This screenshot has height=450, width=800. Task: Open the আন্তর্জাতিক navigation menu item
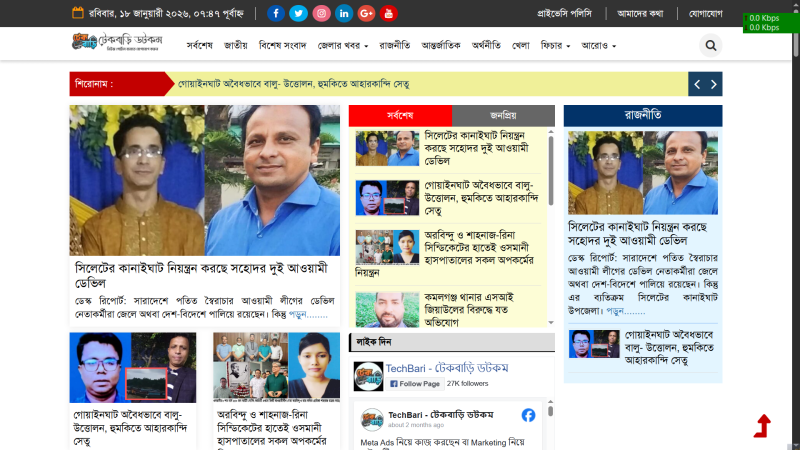click(x=441, y=45)
